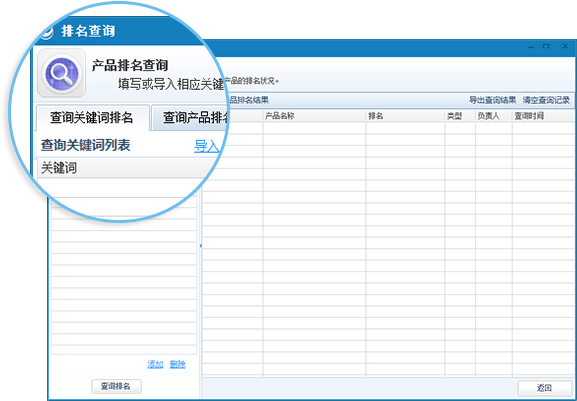Export results via 导出查询结果

click(492, 100)
